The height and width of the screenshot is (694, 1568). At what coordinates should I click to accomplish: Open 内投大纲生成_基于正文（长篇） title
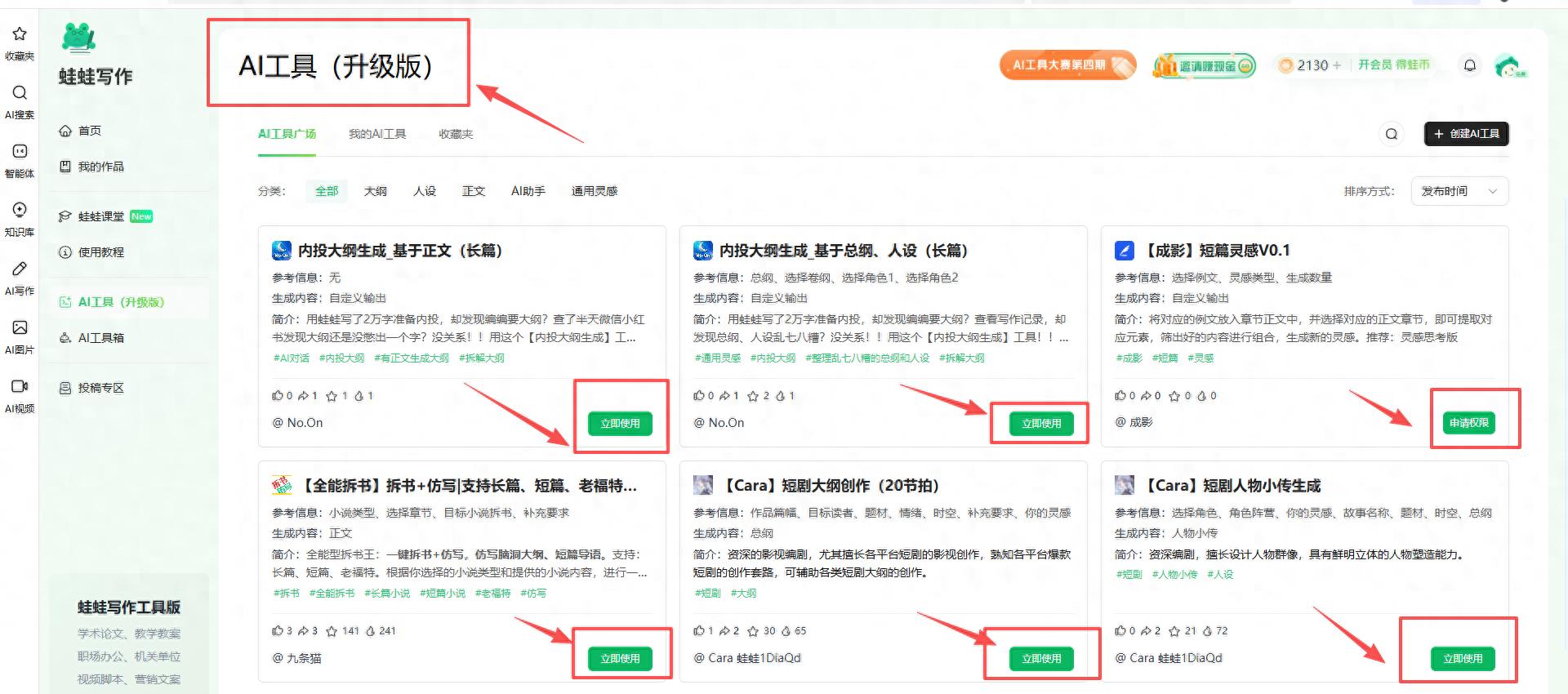coord(400,251)
